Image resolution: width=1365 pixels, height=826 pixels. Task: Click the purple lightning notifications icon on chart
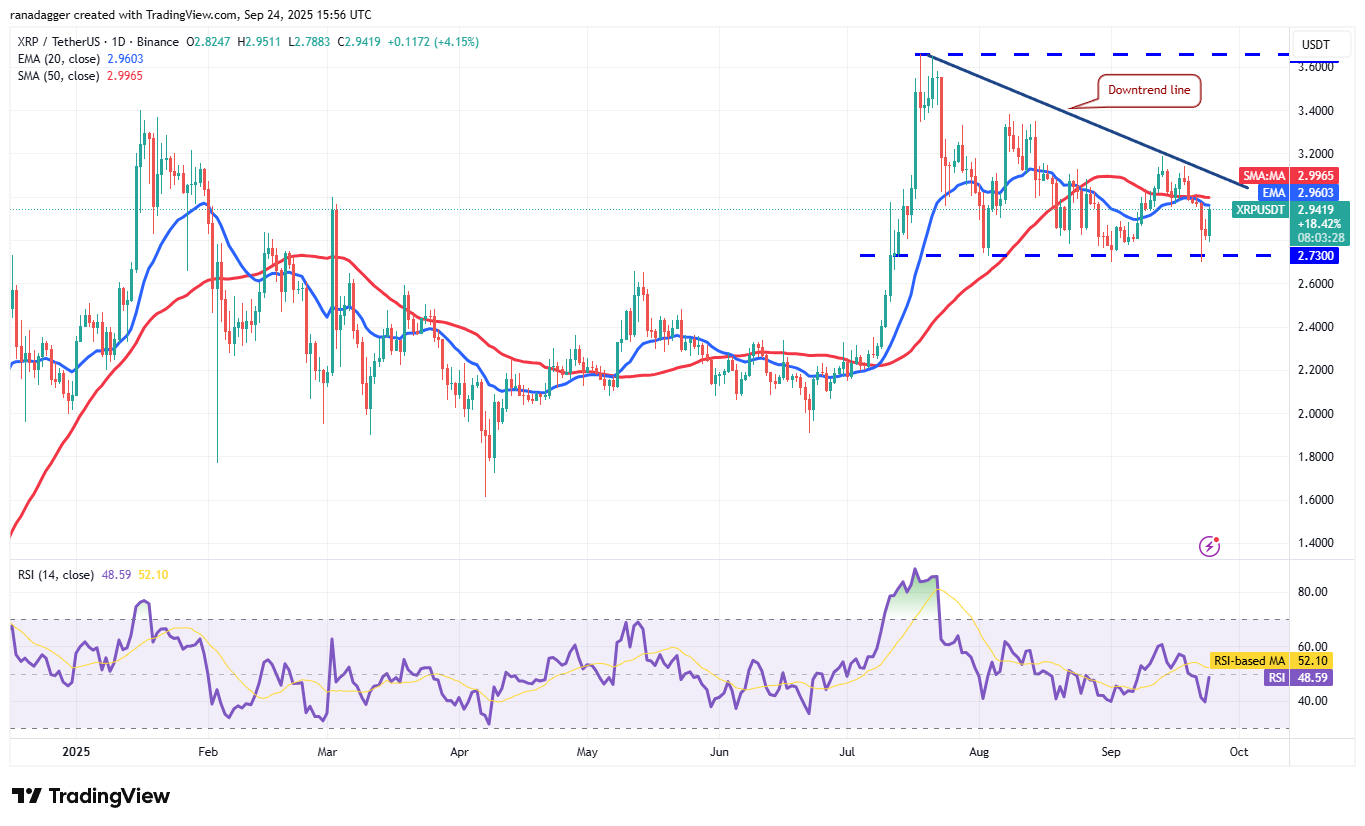(x=1209, y=547)
